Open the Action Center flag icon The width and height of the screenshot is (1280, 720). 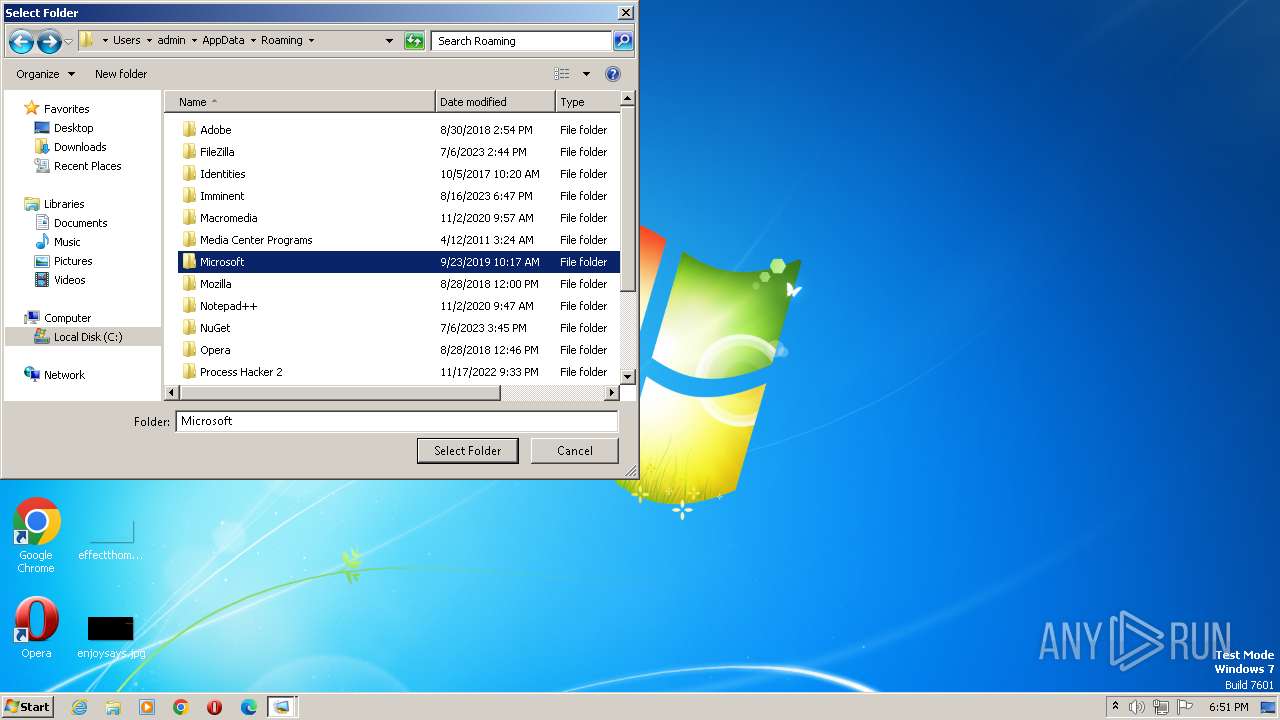[1185, 707]
